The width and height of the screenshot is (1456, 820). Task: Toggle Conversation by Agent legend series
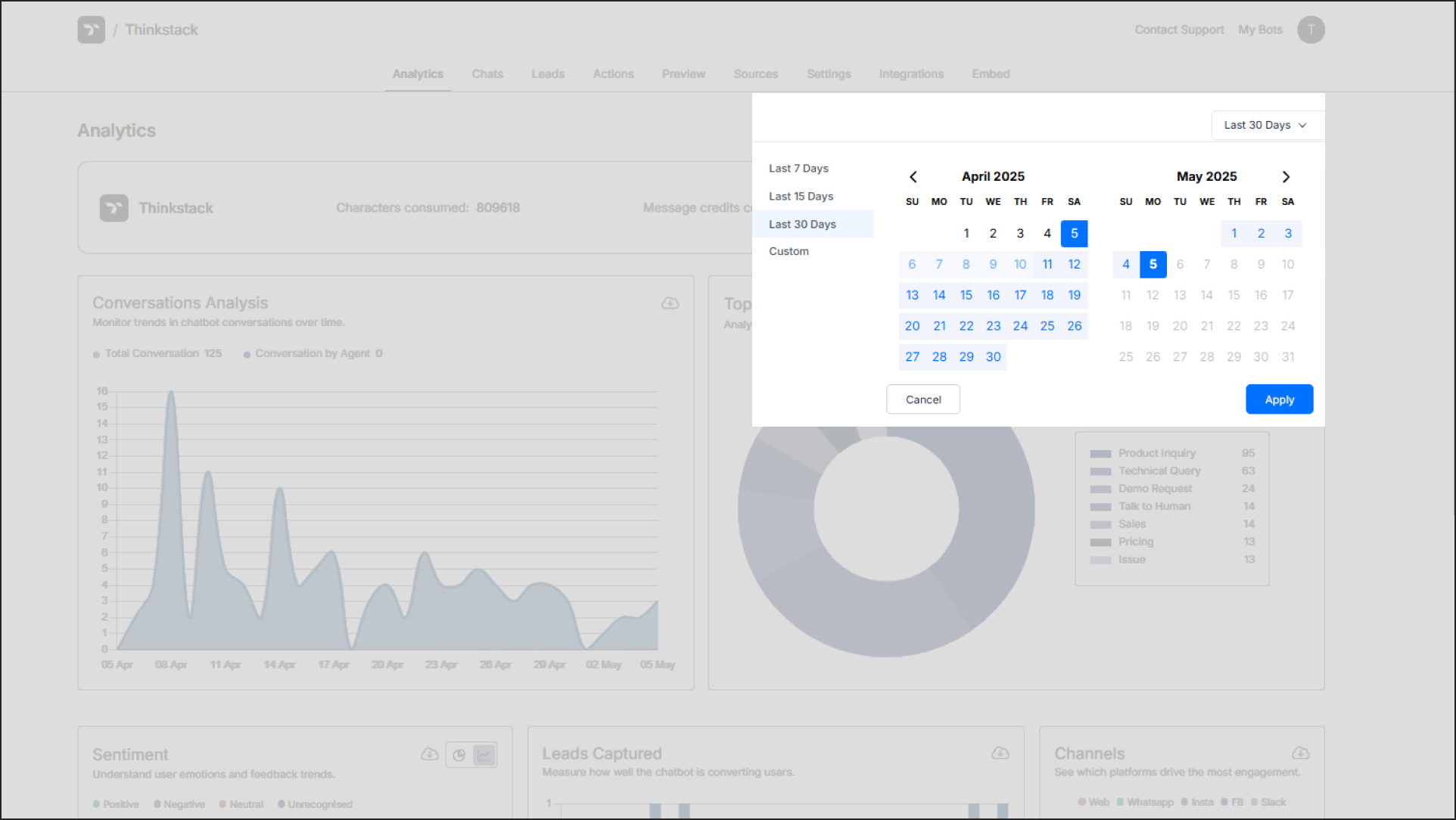[313, 353]
